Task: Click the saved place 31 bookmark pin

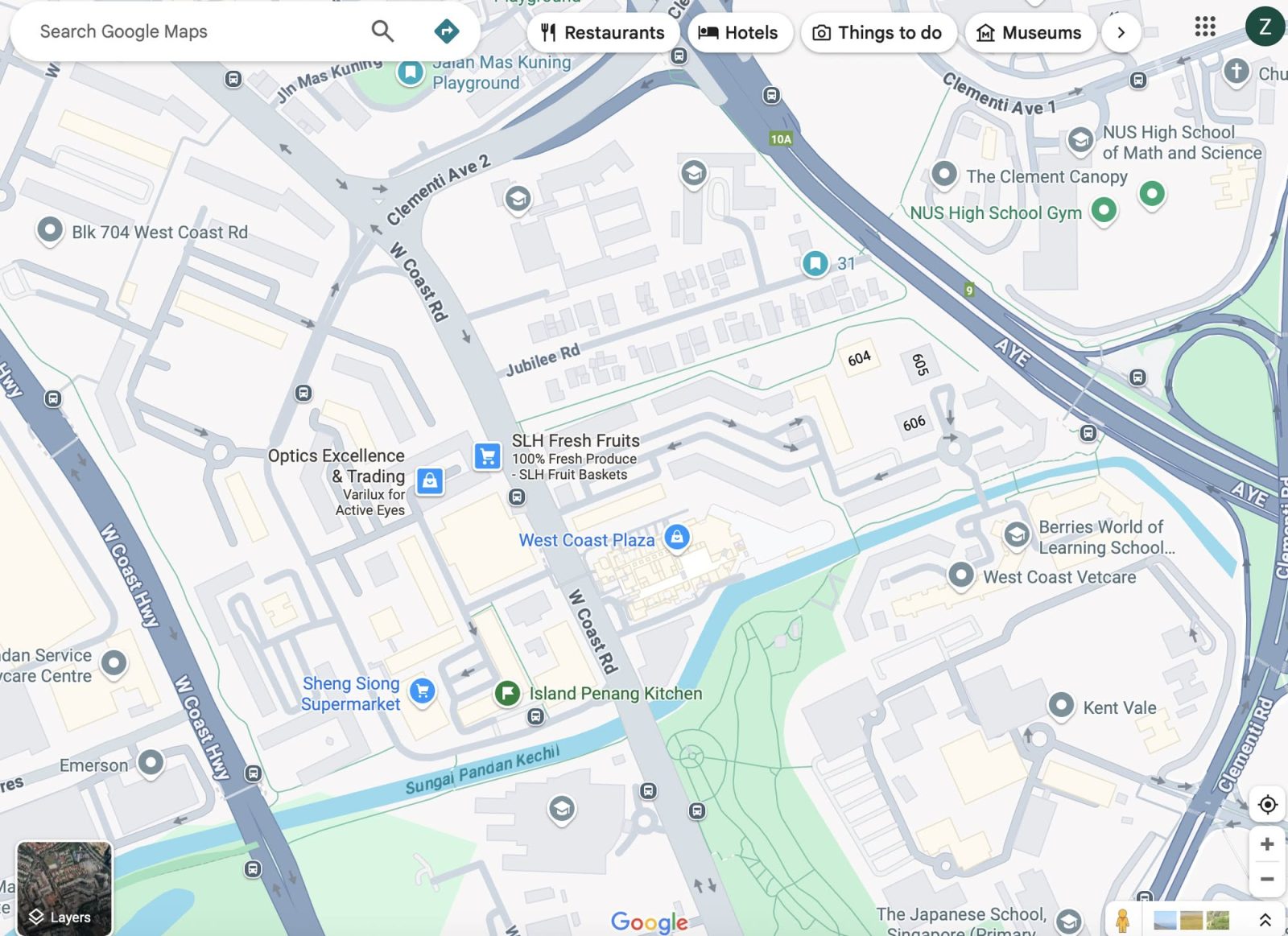Action: pos(815,262)
